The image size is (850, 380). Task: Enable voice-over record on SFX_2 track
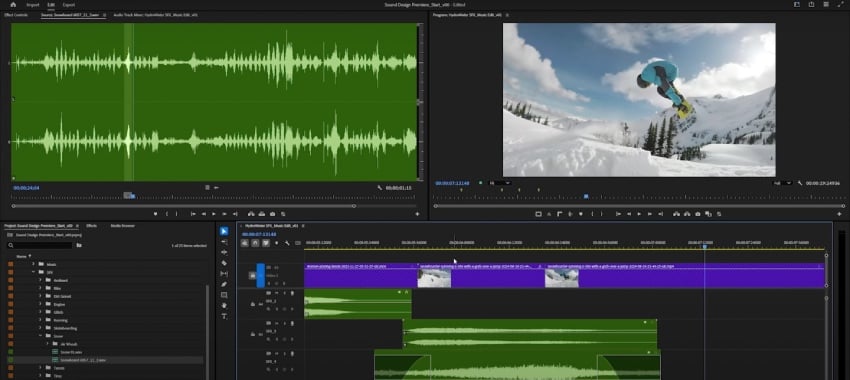click(292, 293)
